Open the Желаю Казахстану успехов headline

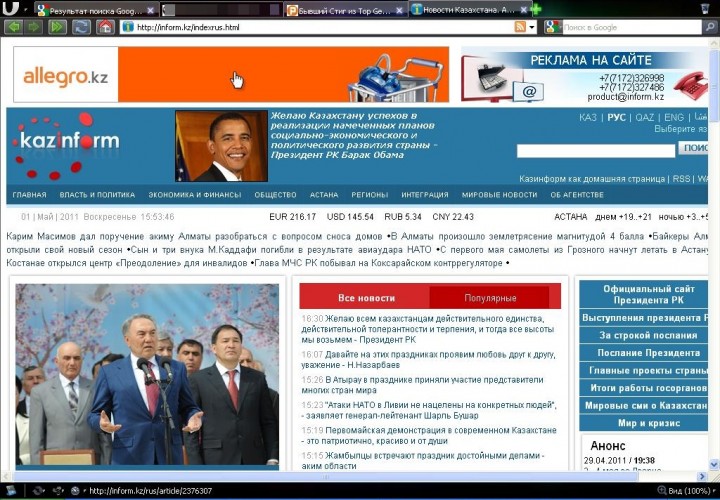click(353, 135)
